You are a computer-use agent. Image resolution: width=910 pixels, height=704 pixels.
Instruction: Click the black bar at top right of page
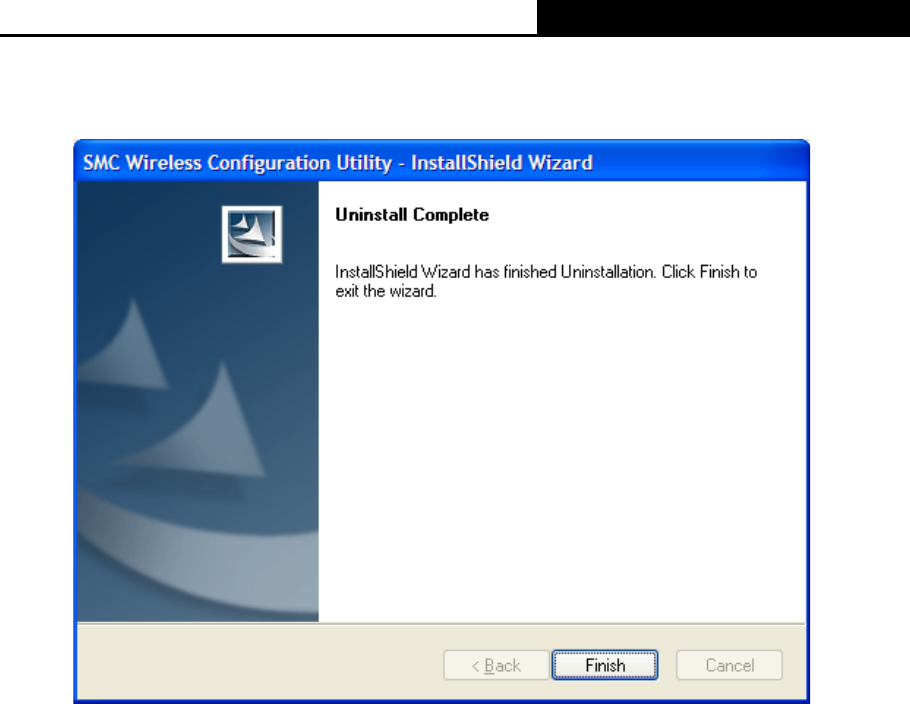tap(723, 18)
